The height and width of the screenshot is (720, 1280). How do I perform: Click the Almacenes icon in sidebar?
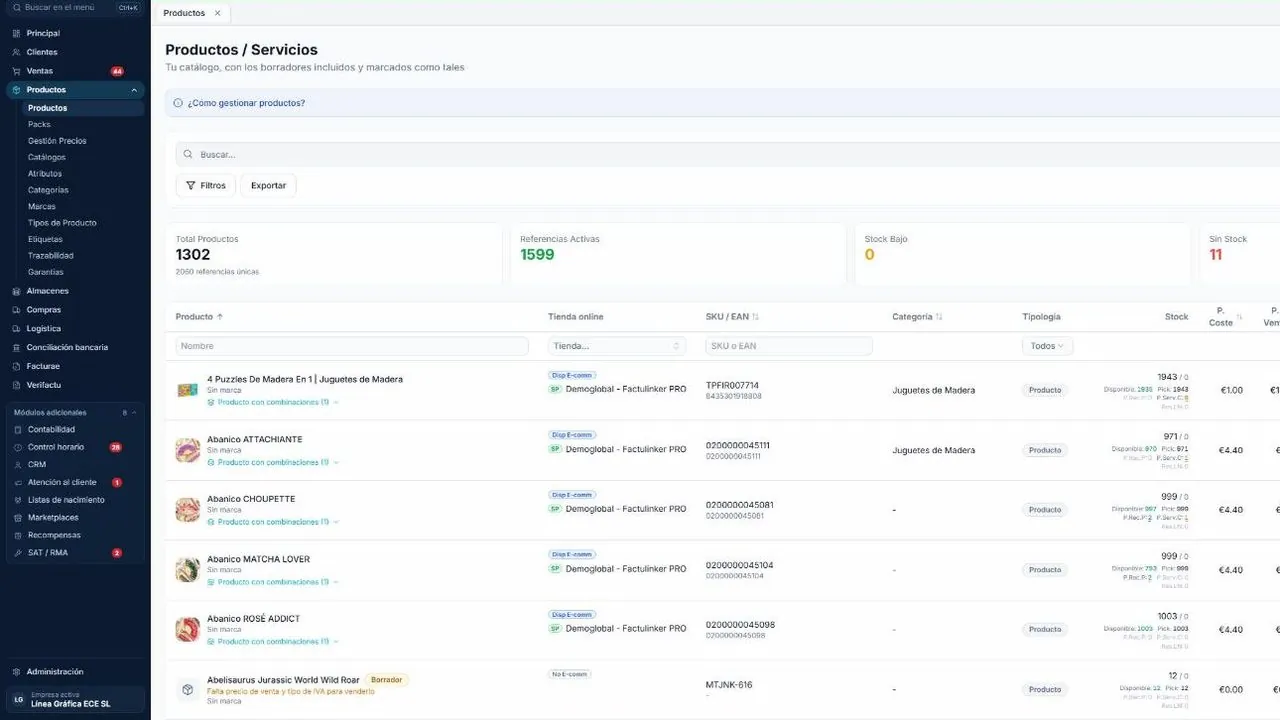[x=16, y=291]
